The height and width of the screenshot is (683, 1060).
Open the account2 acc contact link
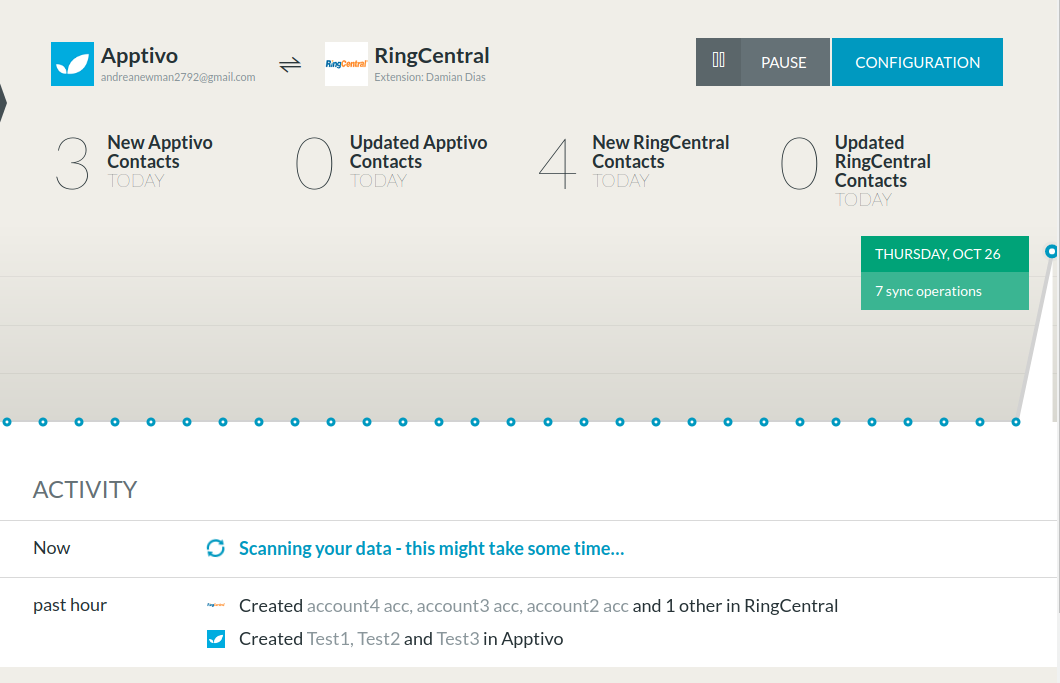pyautogui.click(x=578, y=606)
